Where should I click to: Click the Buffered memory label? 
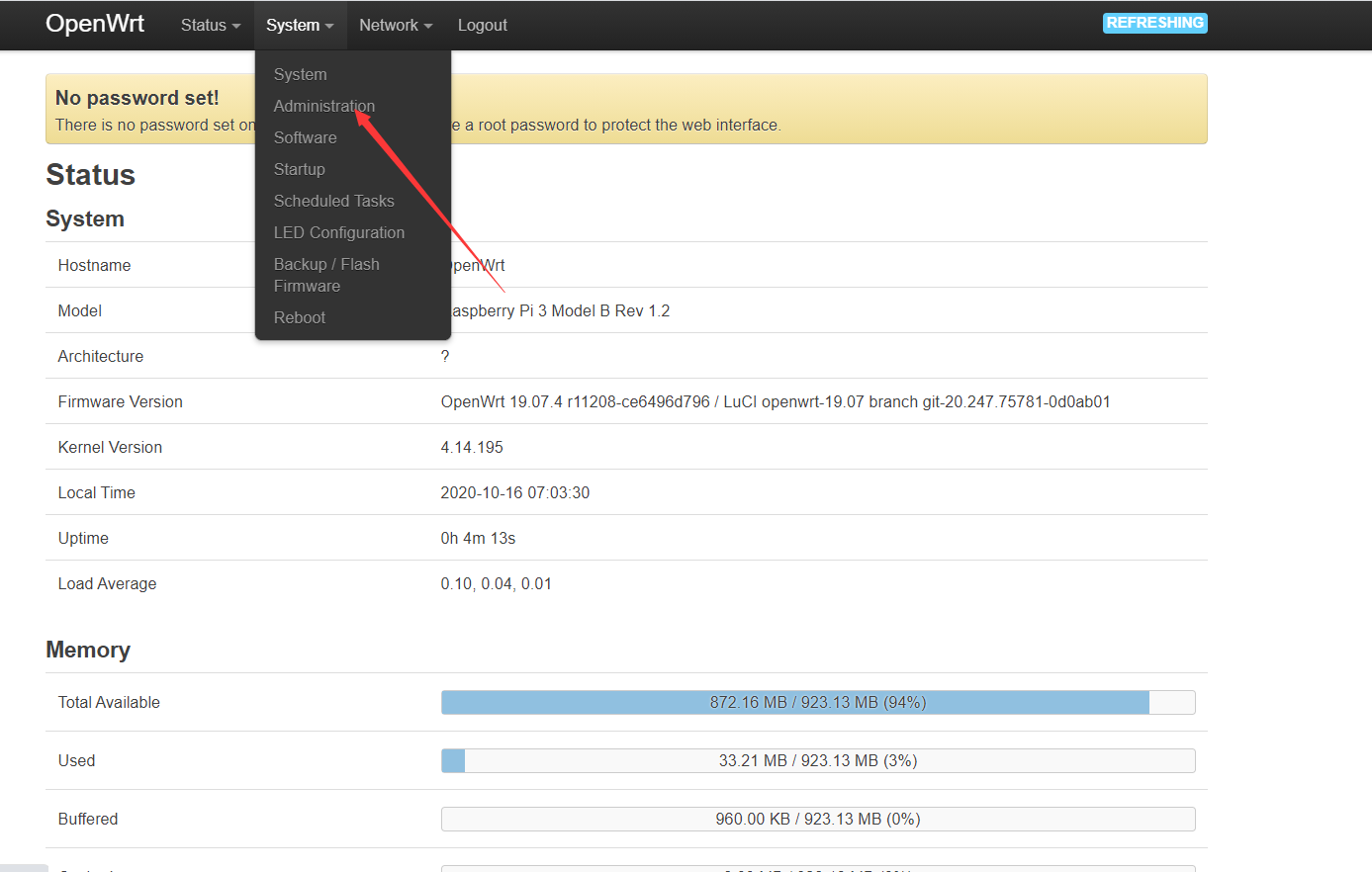88,819
